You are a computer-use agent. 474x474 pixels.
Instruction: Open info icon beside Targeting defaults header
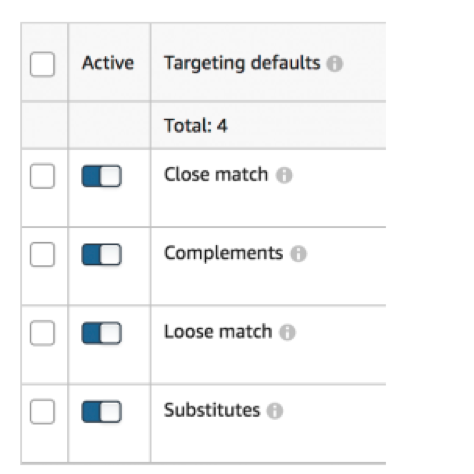tap(334, 63)
